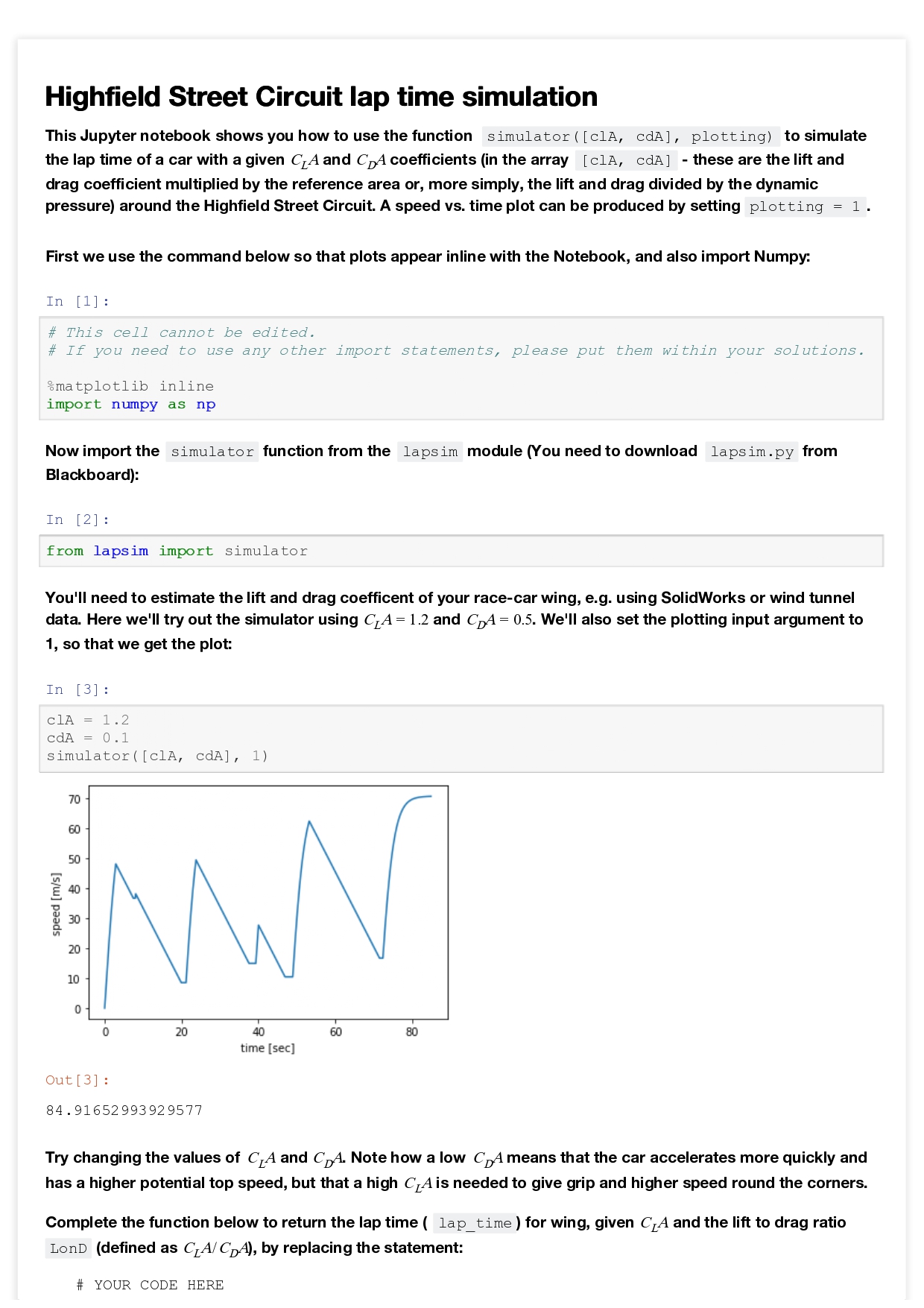Click the lap time output value 84.9165

[124, 1110]
